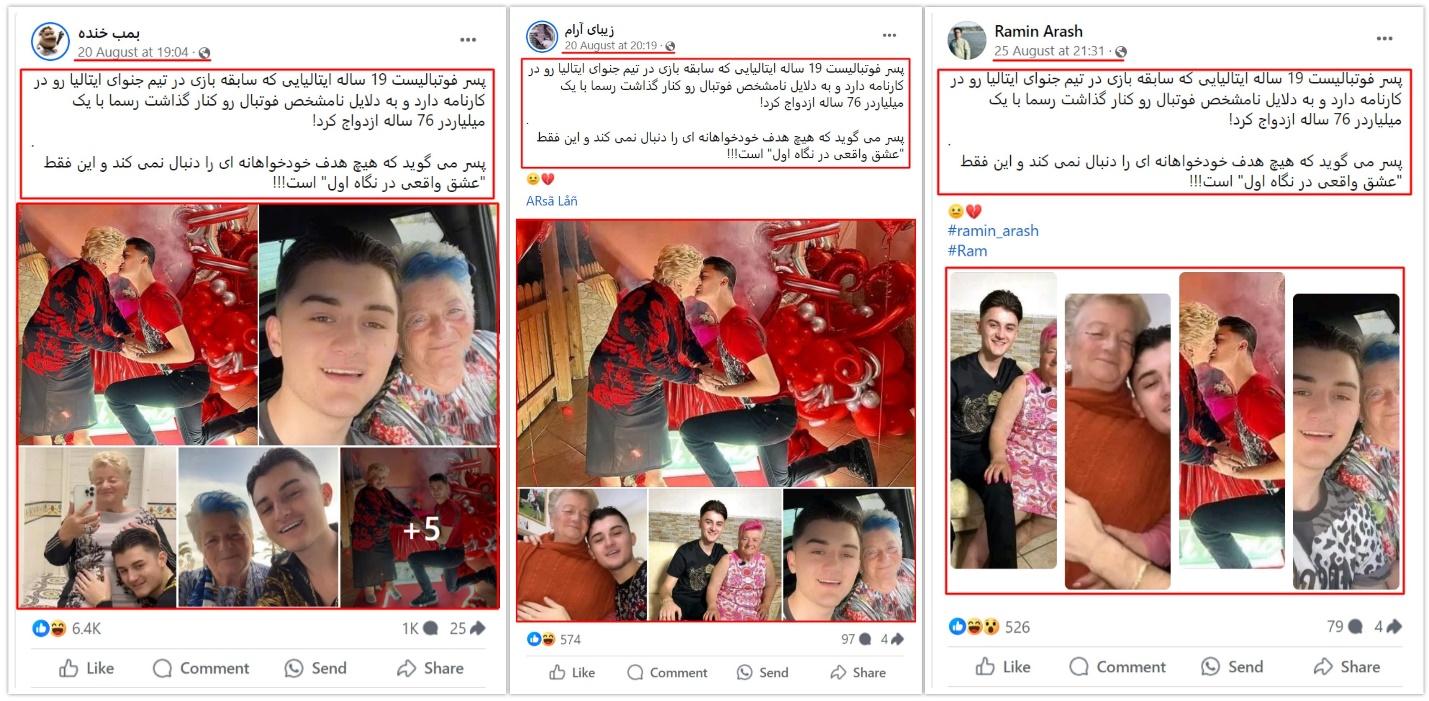Like the post with 6.4K reactions

click(x=86, y=668)
